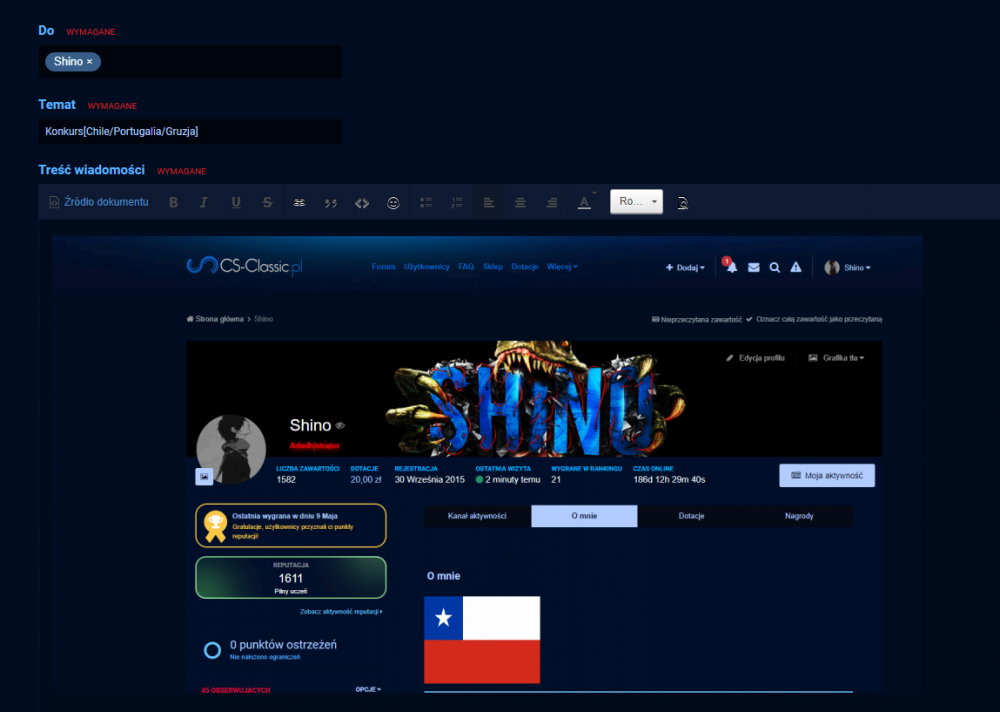This screenshot has width=1000, height=712.
Task: Insert a bulleted list
Action: (425, 202)
